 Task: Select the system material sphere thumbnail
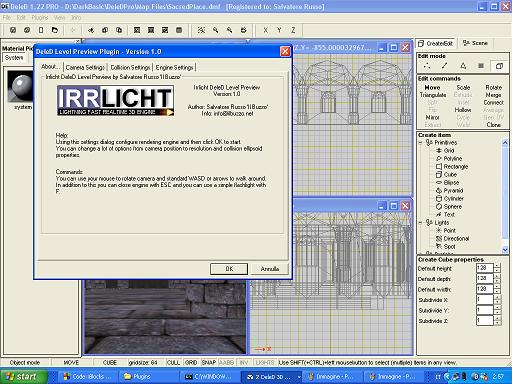pos(21,86)
